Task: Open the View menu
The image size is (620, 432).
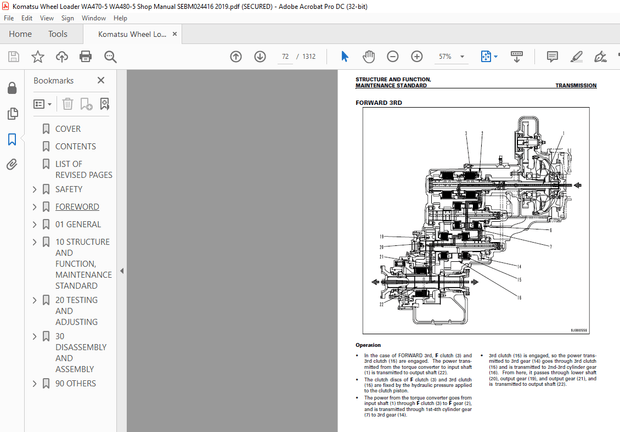Action: (47, 18)
